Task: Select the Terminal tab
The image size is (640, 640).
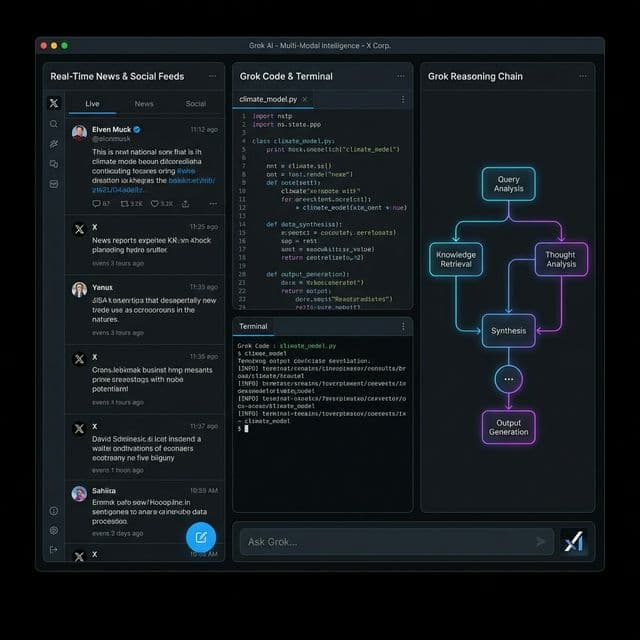Action: [x=253, y=327]
